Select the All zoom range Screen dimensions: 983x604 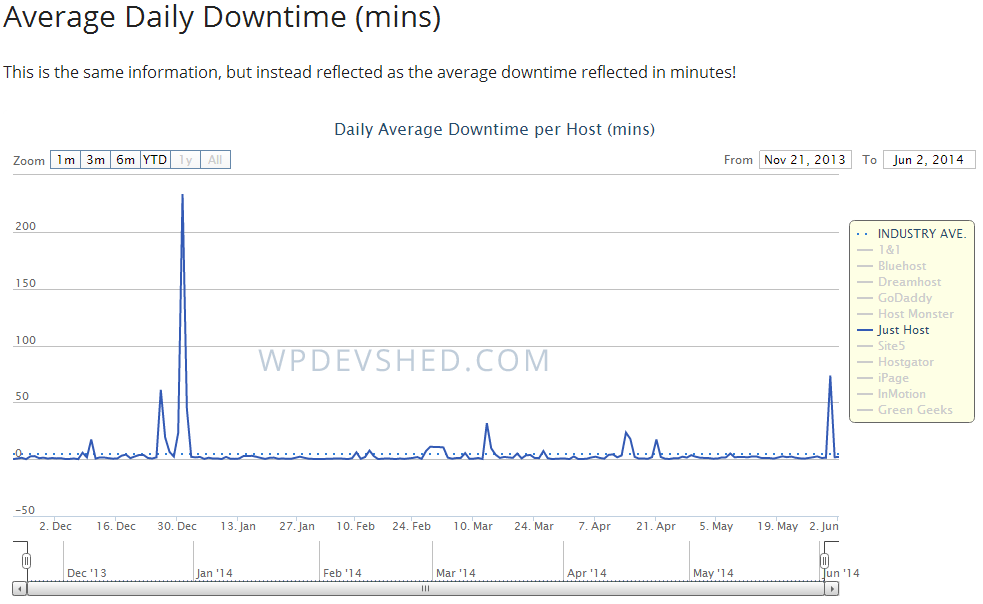pos(213,159)
